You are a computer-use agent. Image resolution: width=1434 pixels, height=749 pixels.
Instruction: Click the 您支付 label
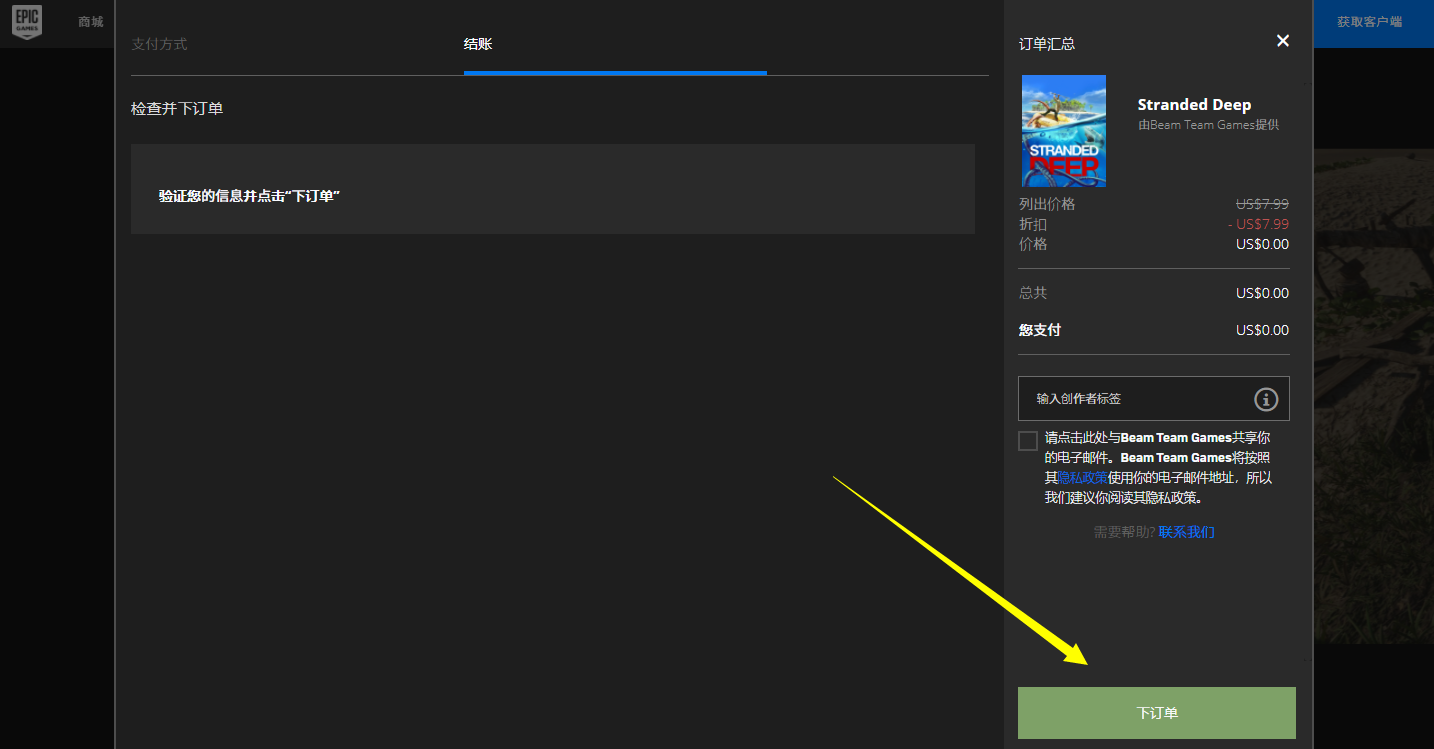(x=1040, y=330)
